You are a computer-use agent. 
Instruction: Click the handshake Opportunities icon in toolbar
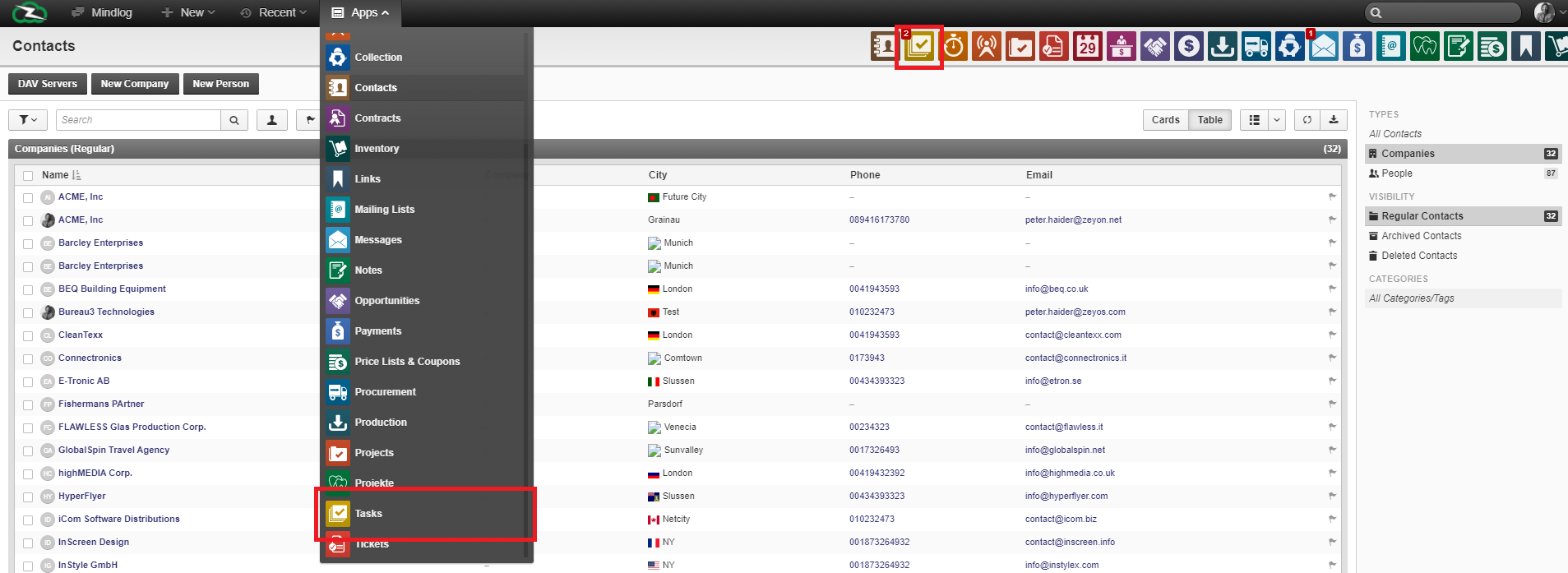pyautogui.click(x=1154, y=47)
